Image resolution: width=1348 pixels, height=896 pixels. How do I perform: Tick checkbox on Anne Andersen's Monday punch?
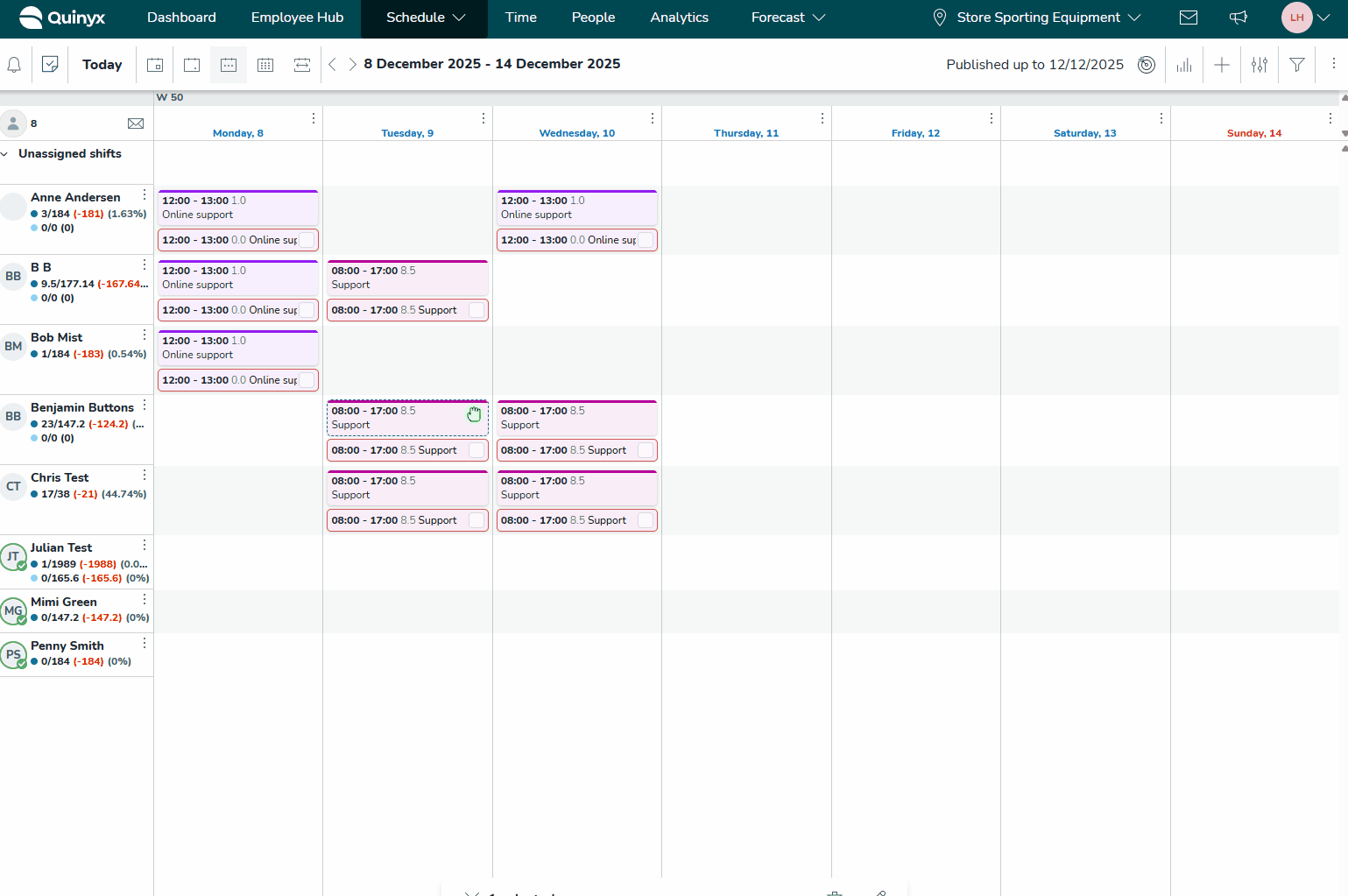(x=307, y=240)
